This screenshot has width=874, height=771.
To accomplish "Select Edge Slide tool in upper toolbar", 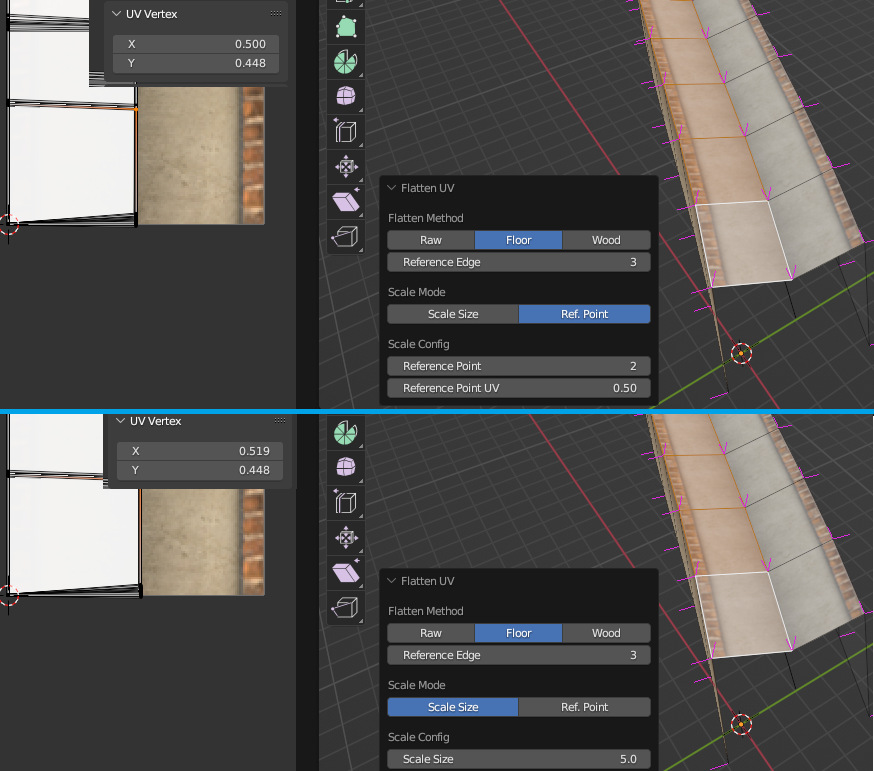I will 346,132.
